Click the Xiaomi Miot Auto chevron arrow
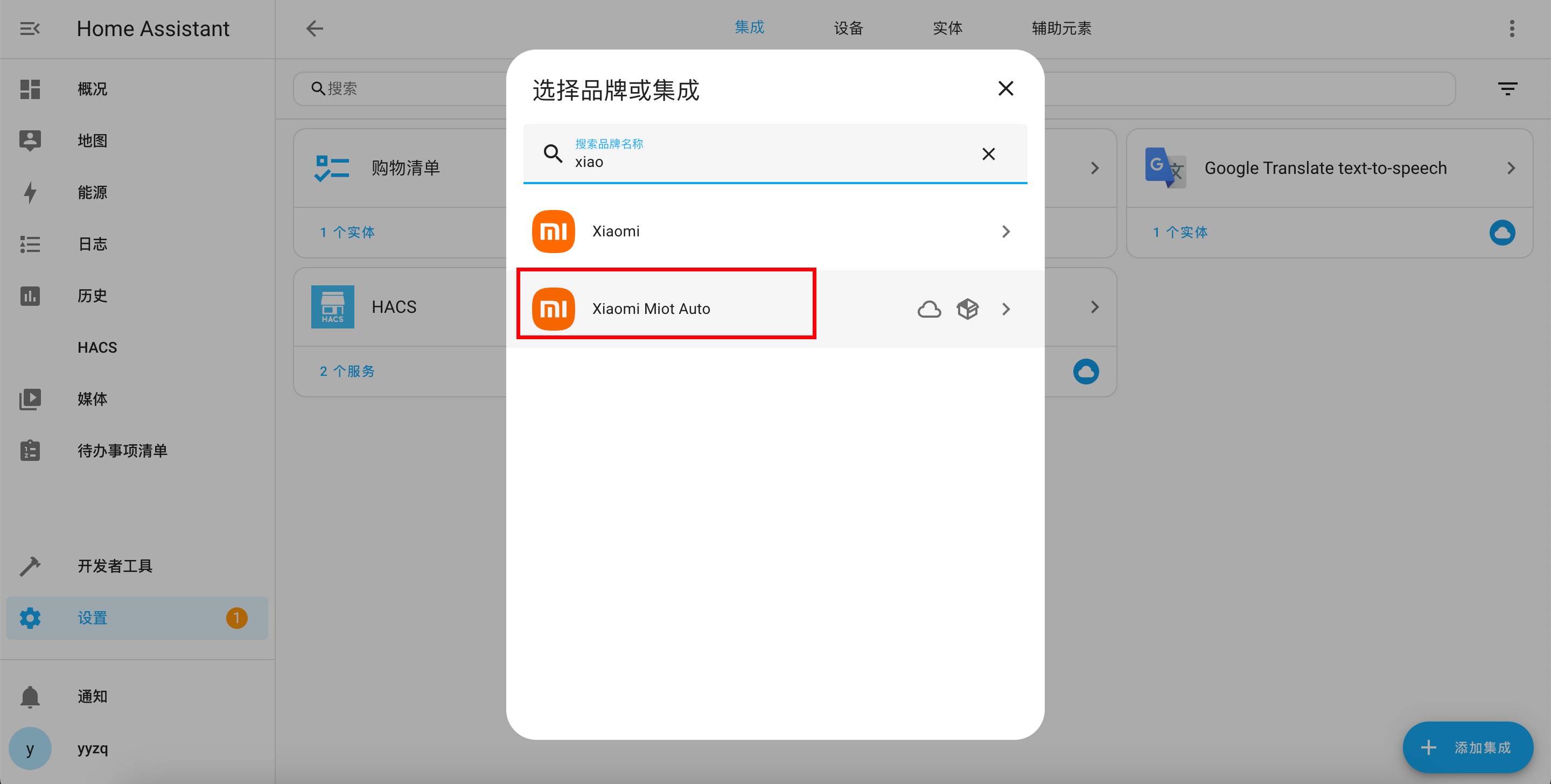 (1005, 309)
